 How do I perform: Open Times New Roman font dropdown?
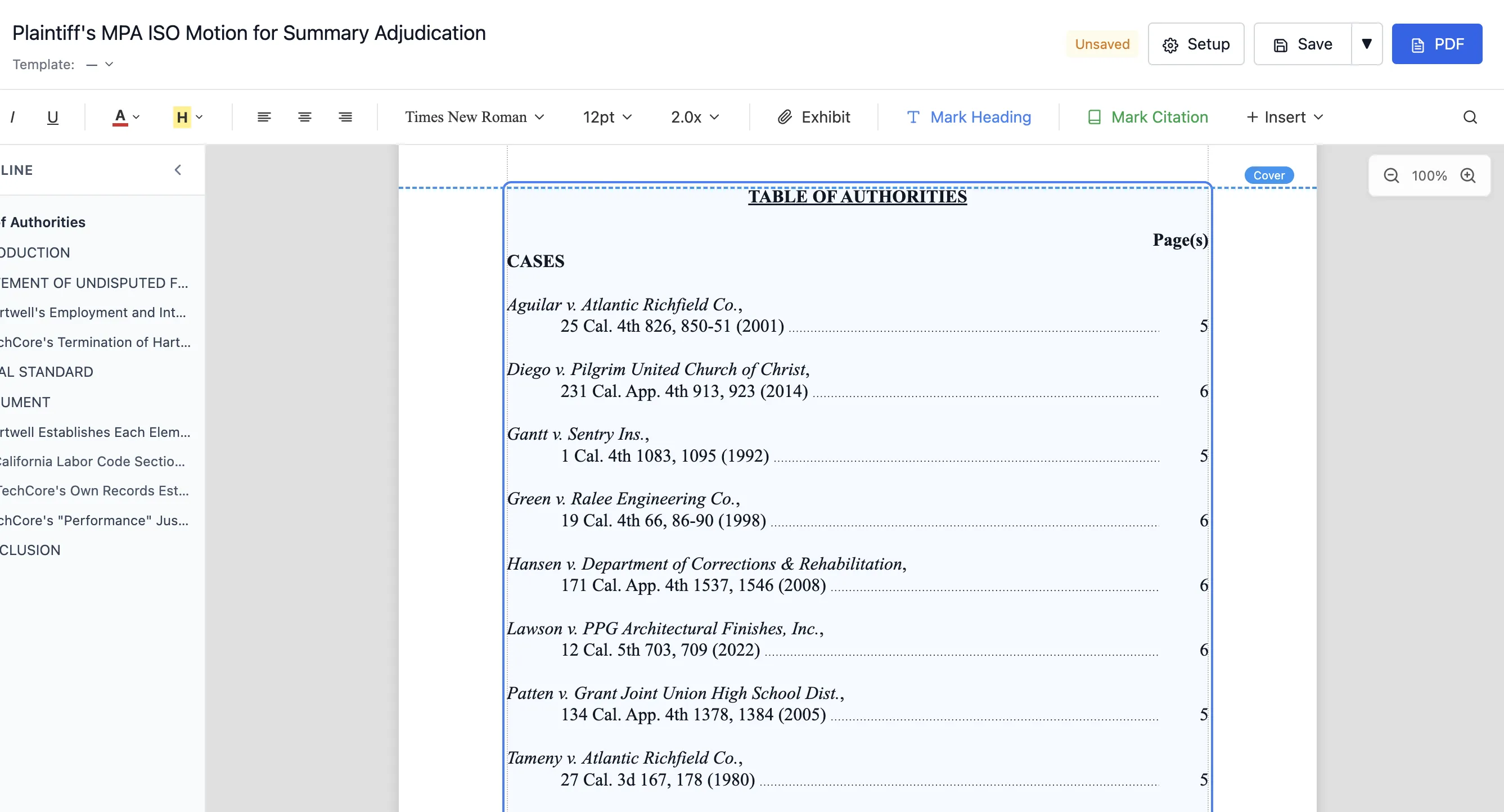[475, 118]
